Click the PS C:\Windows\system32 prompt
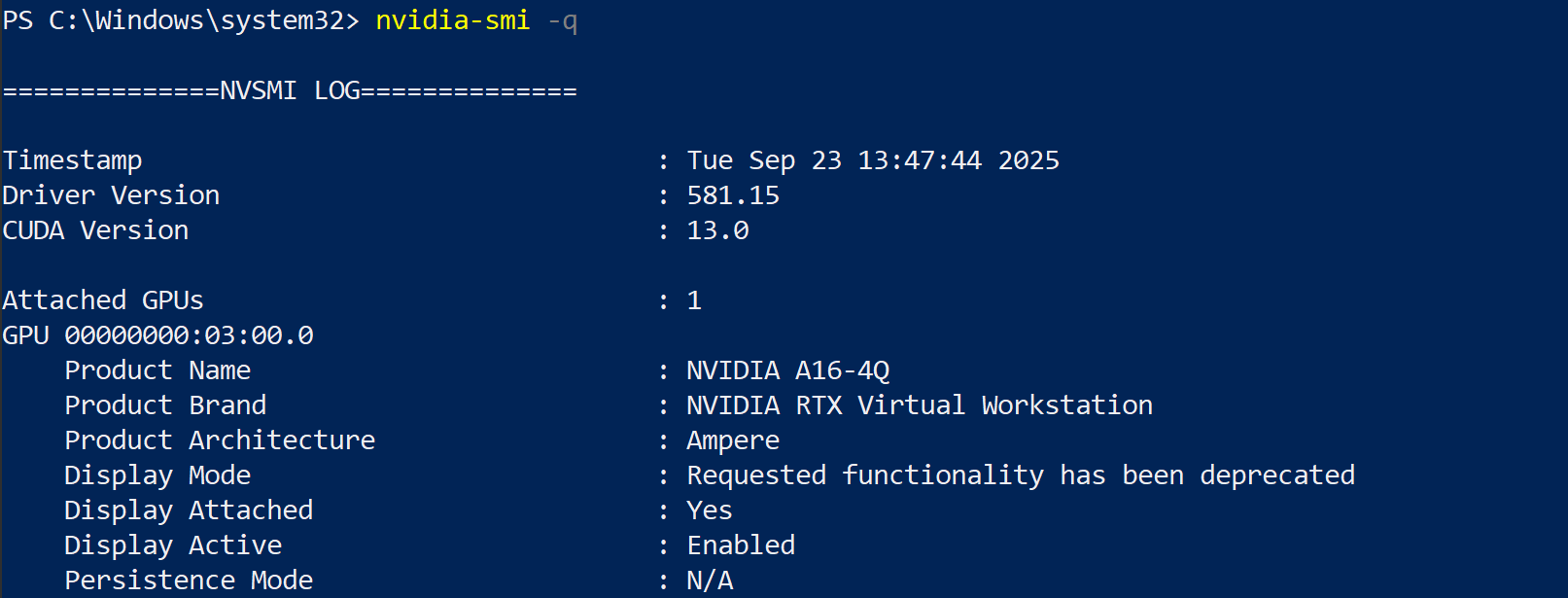 180,20
